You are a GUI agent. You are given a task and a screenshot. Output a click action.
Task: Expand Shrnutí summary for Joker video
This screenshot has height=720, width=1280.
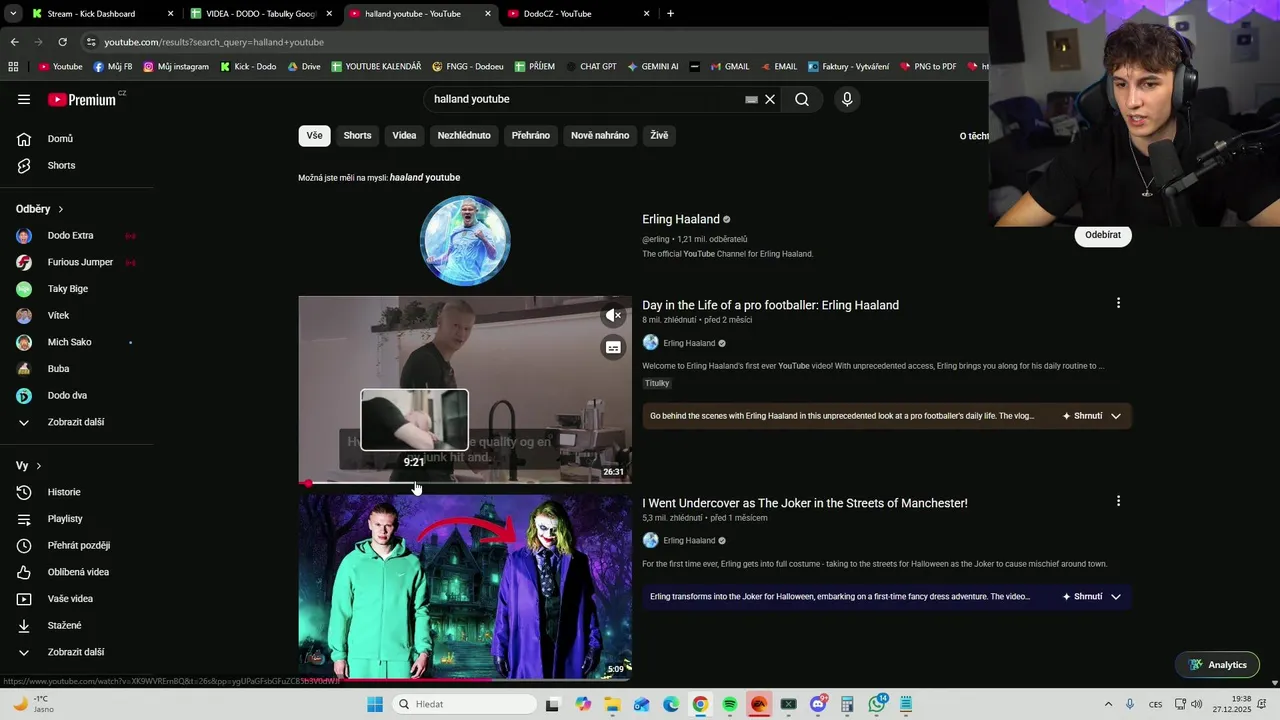(x=1093, y=597)
